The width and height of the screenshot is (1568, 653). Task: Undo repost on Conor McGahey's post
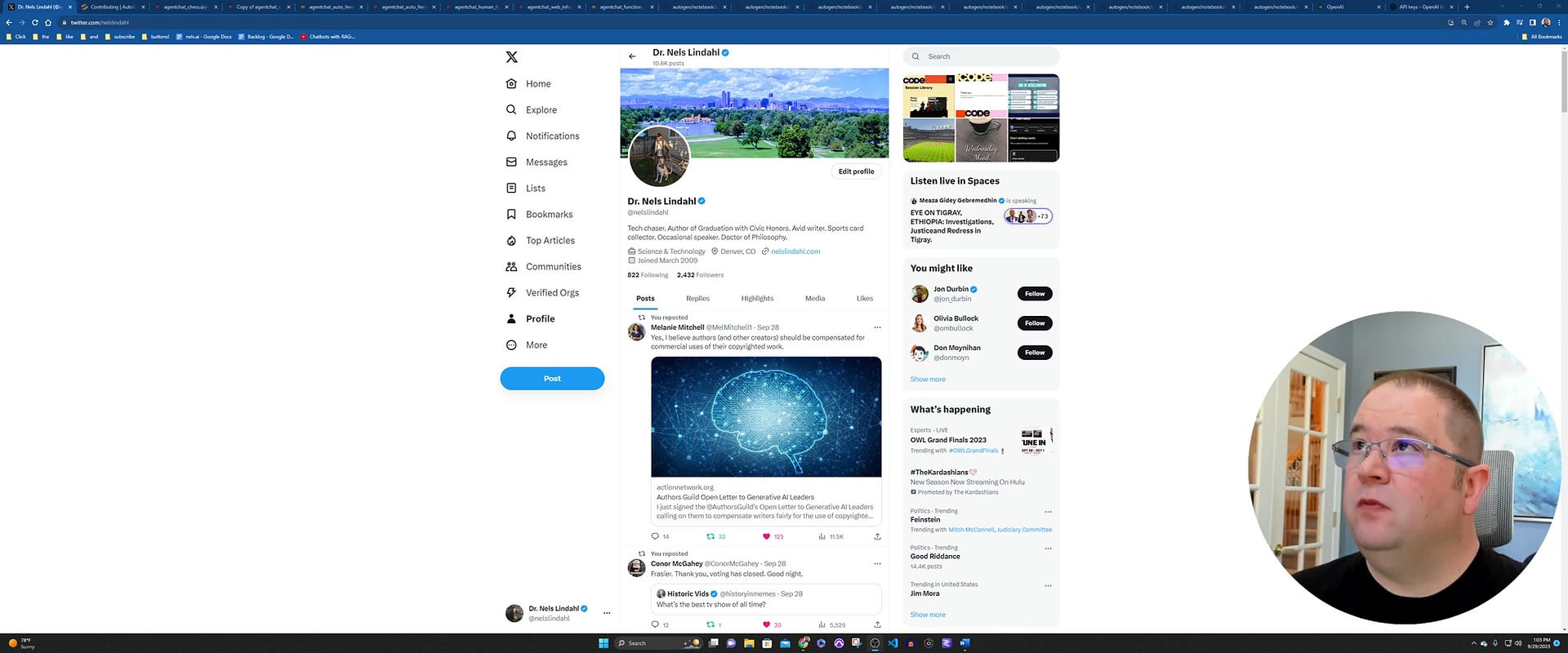coord(710,624)
